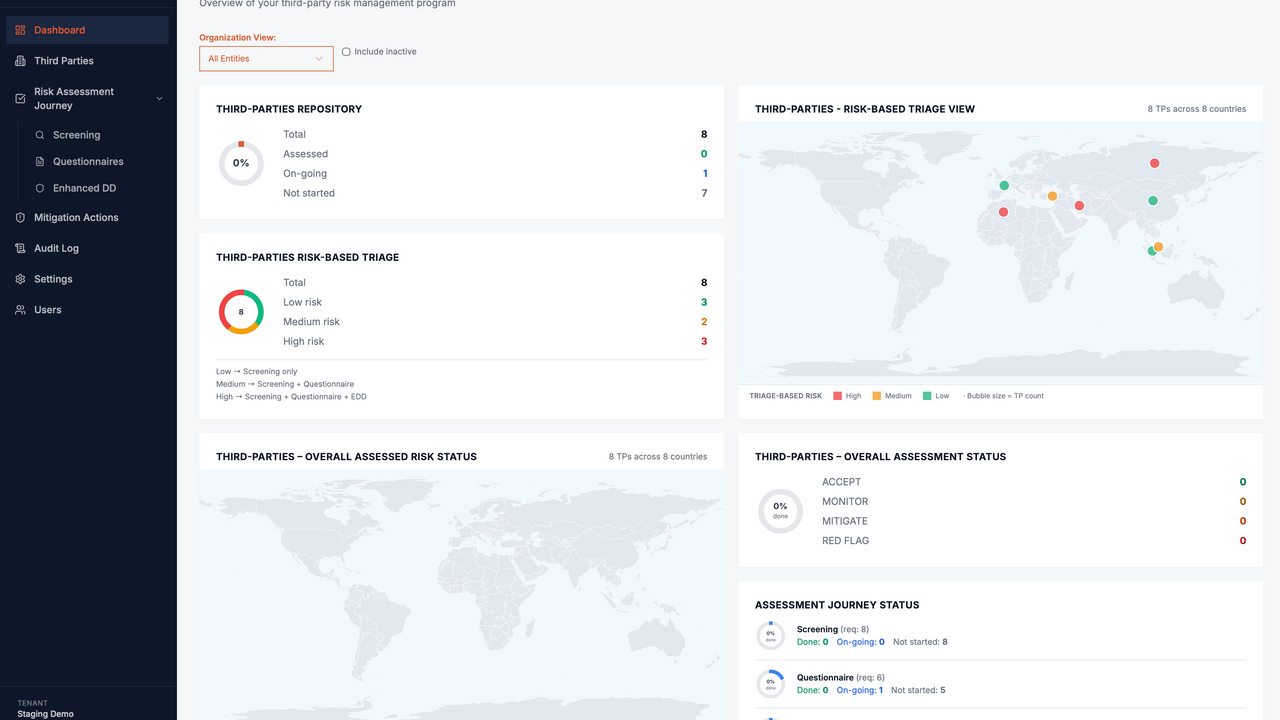Viewport: 1280px width, 720px height.
Task: Click the Screening 0% done progress ring
Action: coord(770,636)
